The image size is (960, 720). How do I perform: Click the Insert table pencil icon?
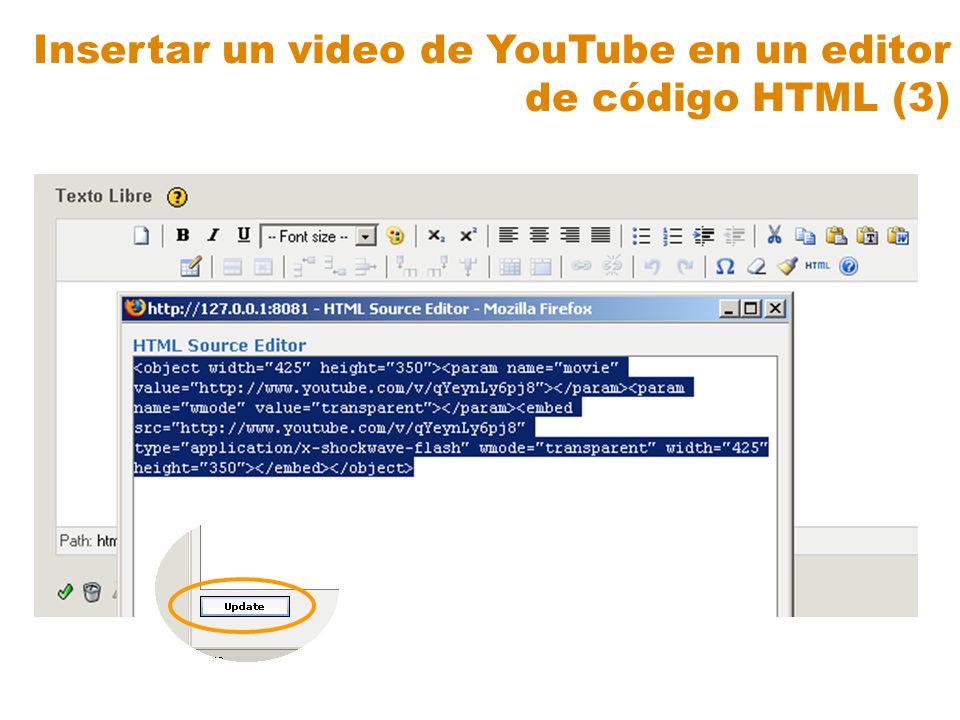pos(190,267)
